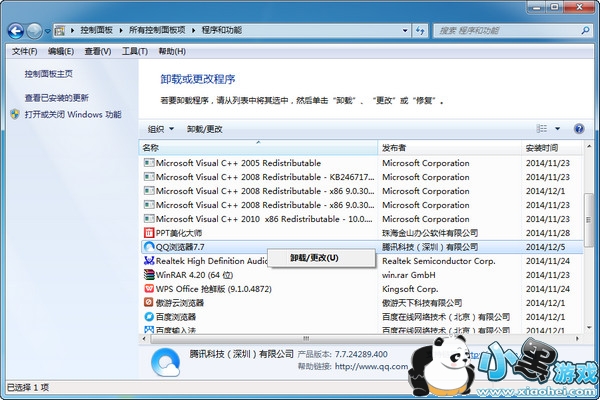Select 傲游云浏览器 entry
Image resolution: width=600 pixels, height=400 pixels.
pyautogui.click(x=180, y=303)
